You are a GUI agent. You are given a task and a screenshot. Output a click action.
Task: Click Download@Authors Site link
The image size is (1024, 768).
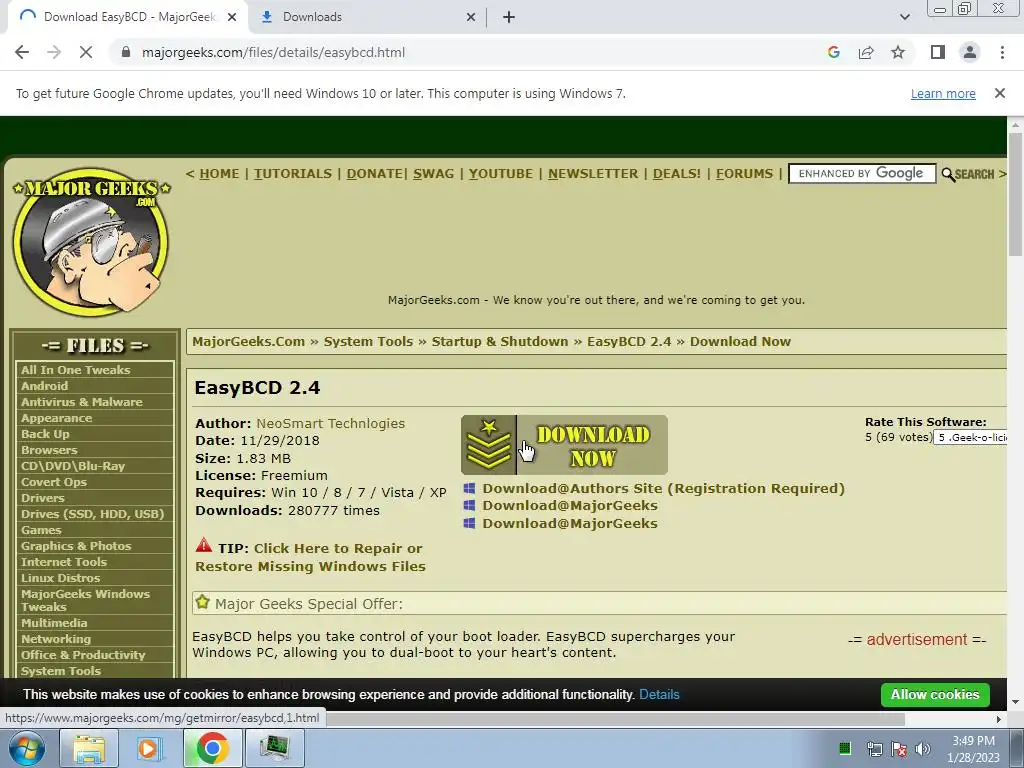tap(664, 488)
